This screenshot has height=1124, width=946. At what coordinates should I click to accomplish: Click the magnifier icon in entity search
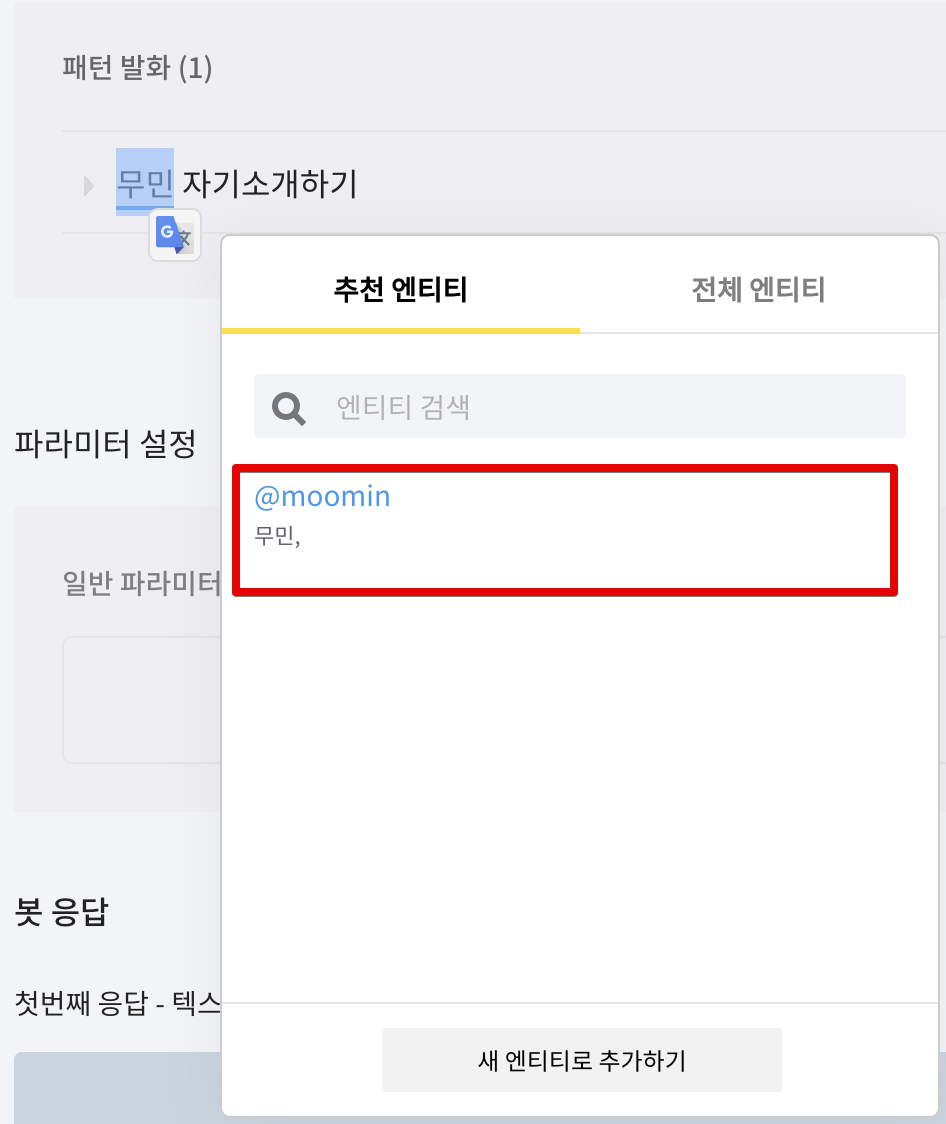(289, 409)
